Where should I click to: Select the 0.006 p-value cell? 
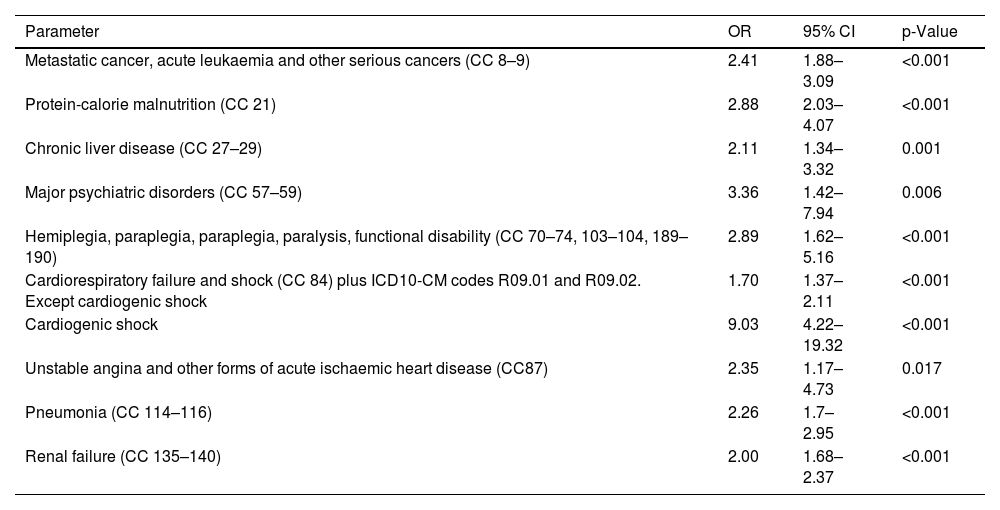(921, 193)
